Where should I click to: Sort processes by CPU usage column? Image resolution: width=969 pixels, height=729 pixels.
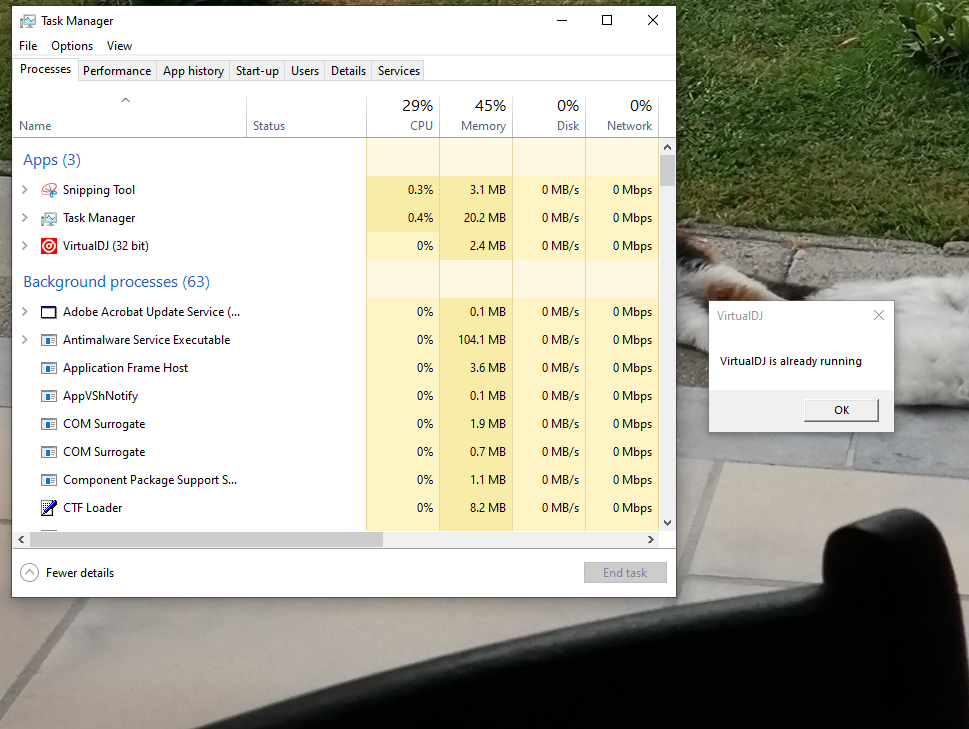click(403, 117)
